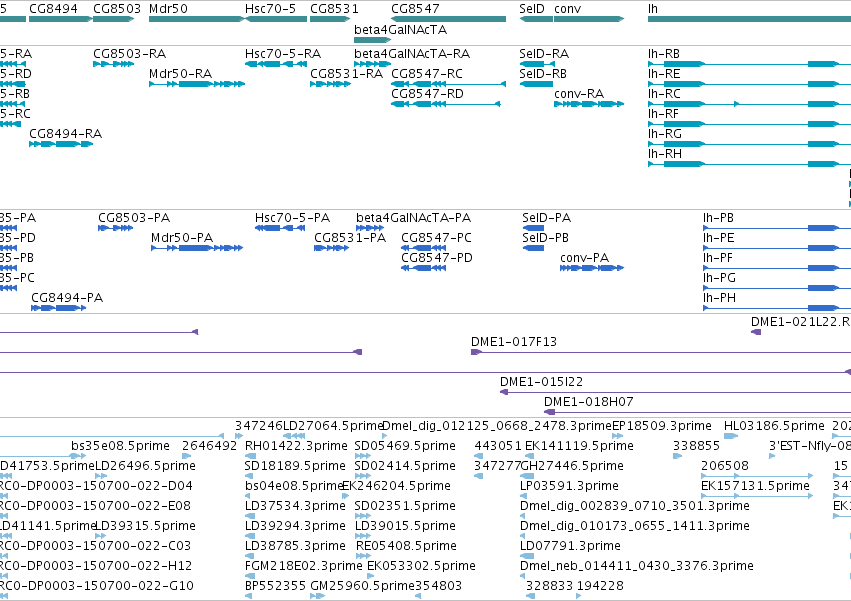Select the EK157131.5prime EST

coord(757,496)
